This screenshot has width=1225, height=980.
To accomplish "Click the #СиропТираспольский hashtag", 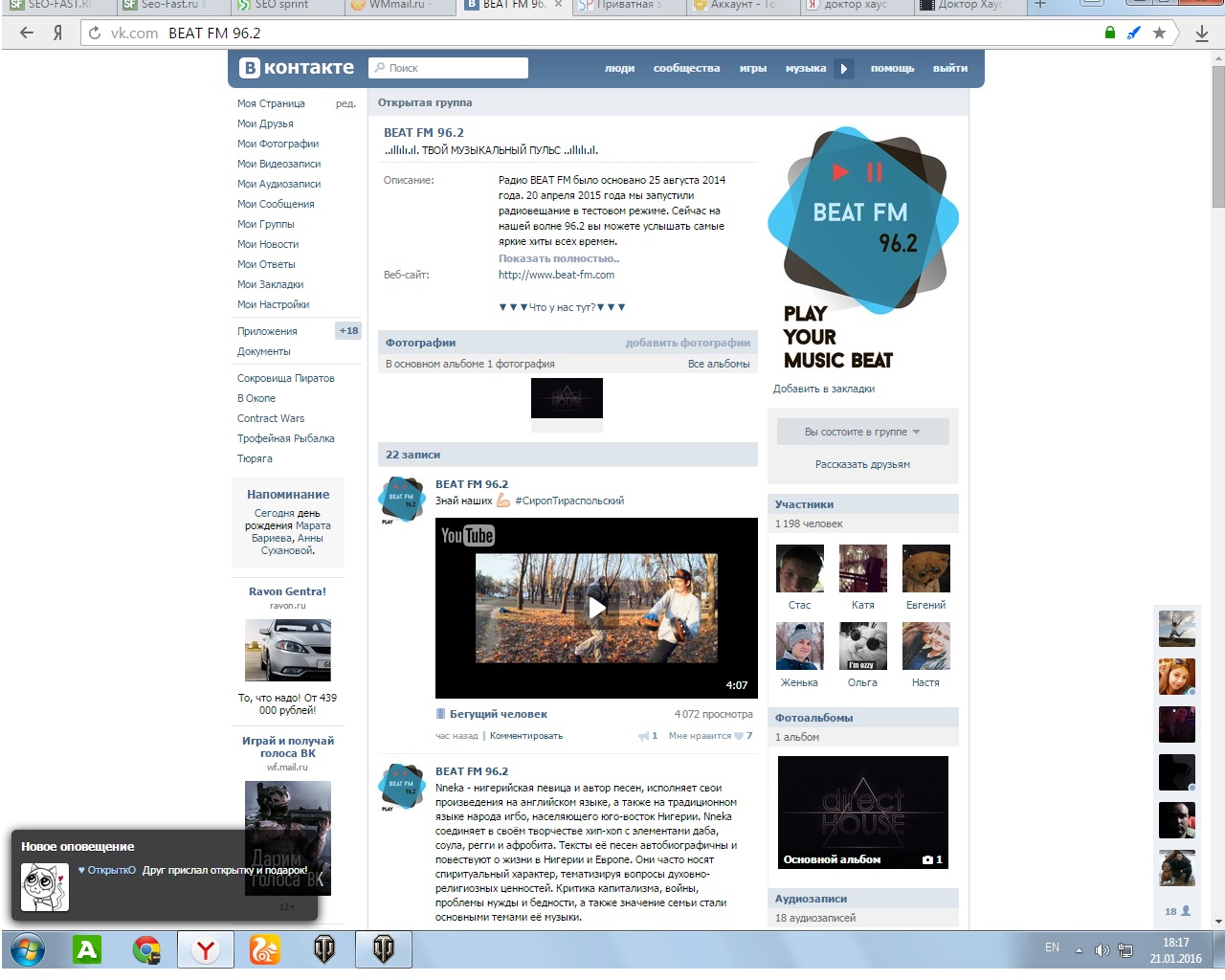I will pos(569,501).
